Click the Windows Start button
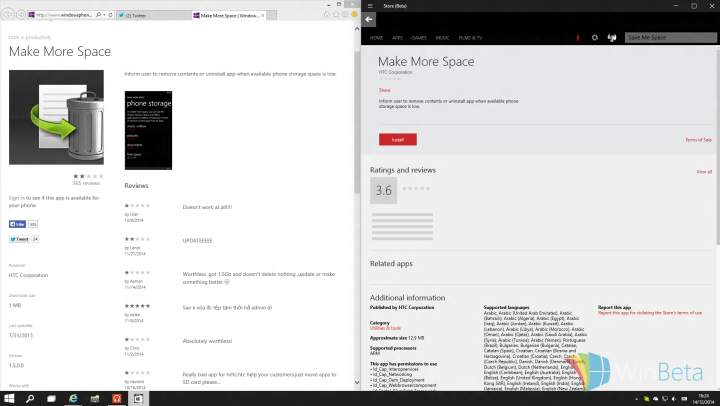This screenshot has height=406, width=720. pos(9,398)
